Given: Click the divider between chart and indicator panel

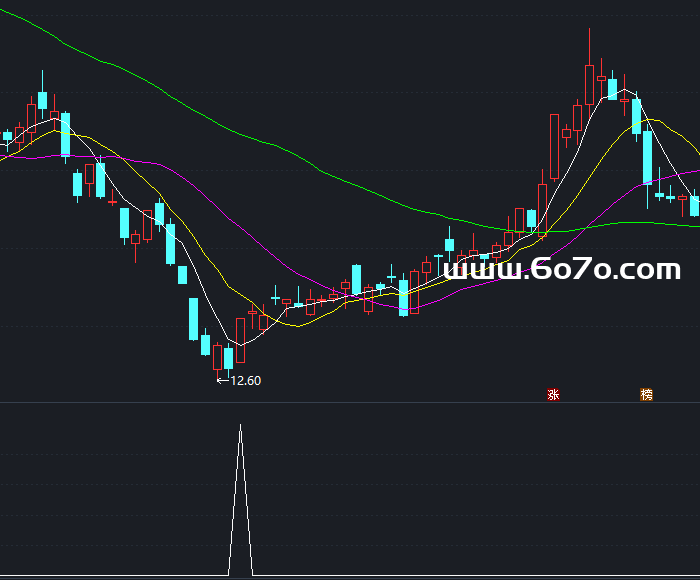Looking at the screenshot, I should point(350,403).
